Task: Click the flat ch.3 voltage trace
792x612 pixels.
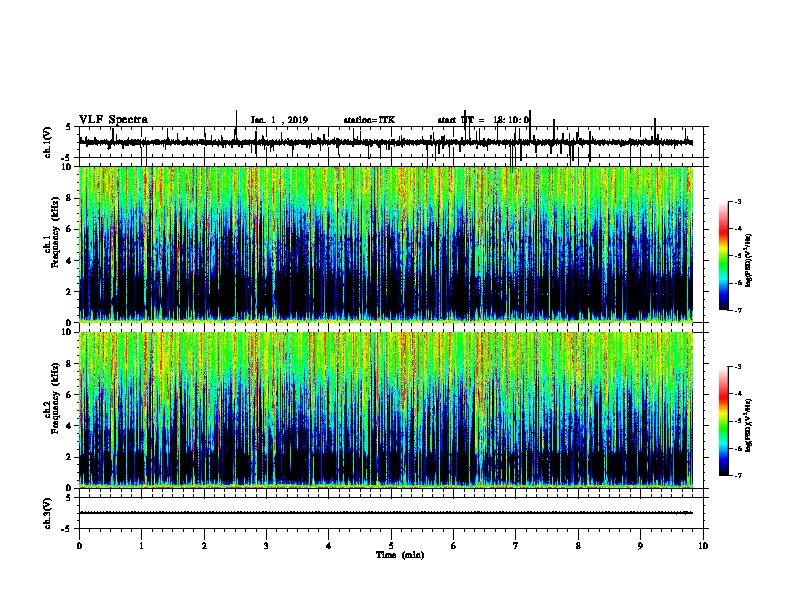Action: tap(386, 513)
